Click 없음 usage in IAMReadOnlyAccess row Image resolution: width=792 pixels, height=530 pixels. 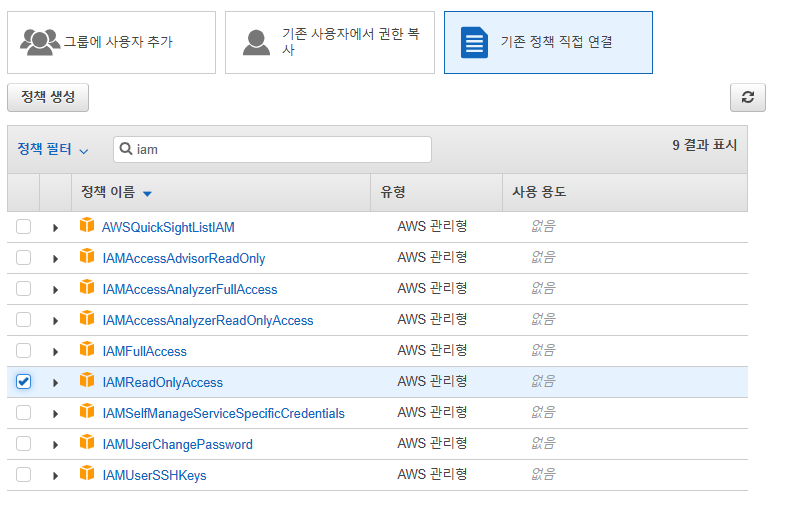pos(543,381)
